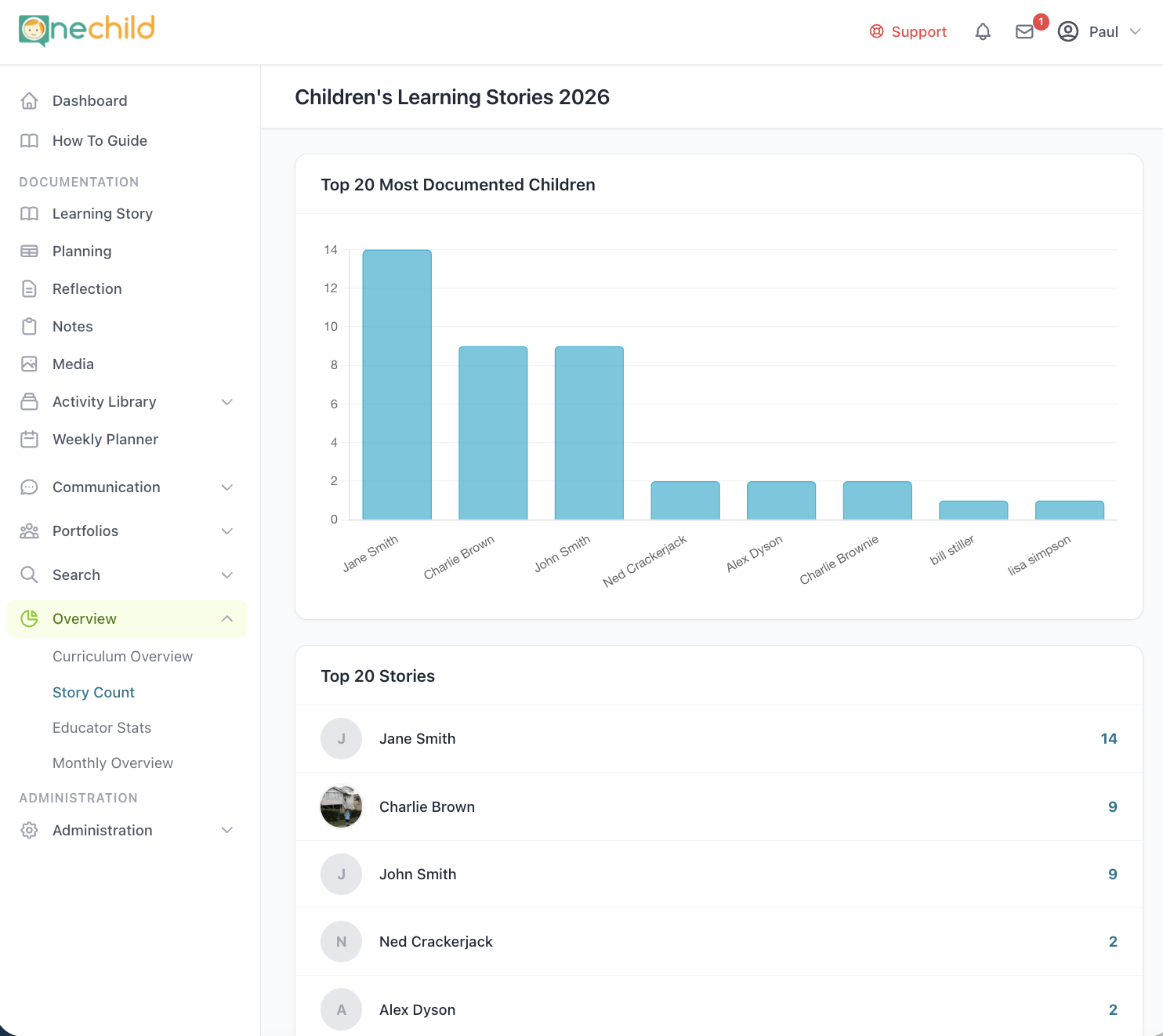The width and height of the screenshot is (1163, 1036).
Task: Click the Search magnifier icon
Action: pyautogui.click(x=29, y=575)
